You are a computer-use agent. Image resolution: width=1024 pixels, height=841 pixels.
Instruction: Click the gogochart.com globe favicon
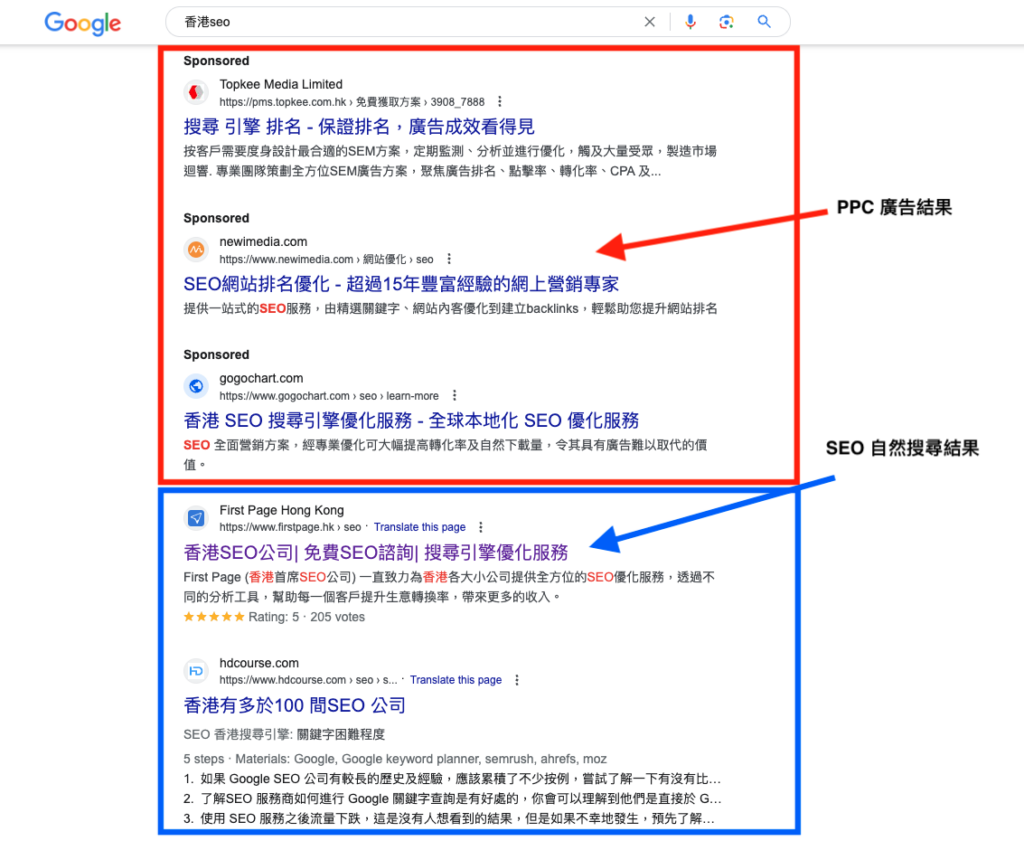(x=196, y=386)
